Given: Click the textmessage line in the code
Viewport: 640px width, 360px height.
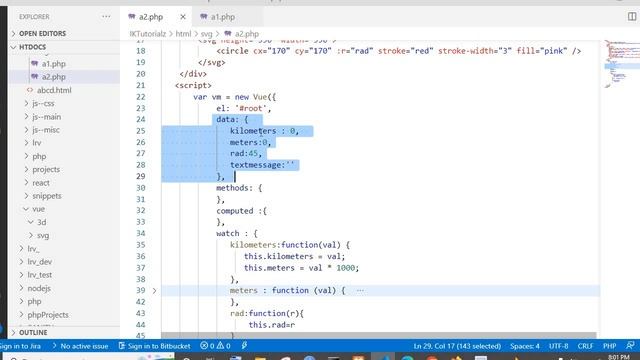Looking at the screenshot, I should [x=262, y=165].
